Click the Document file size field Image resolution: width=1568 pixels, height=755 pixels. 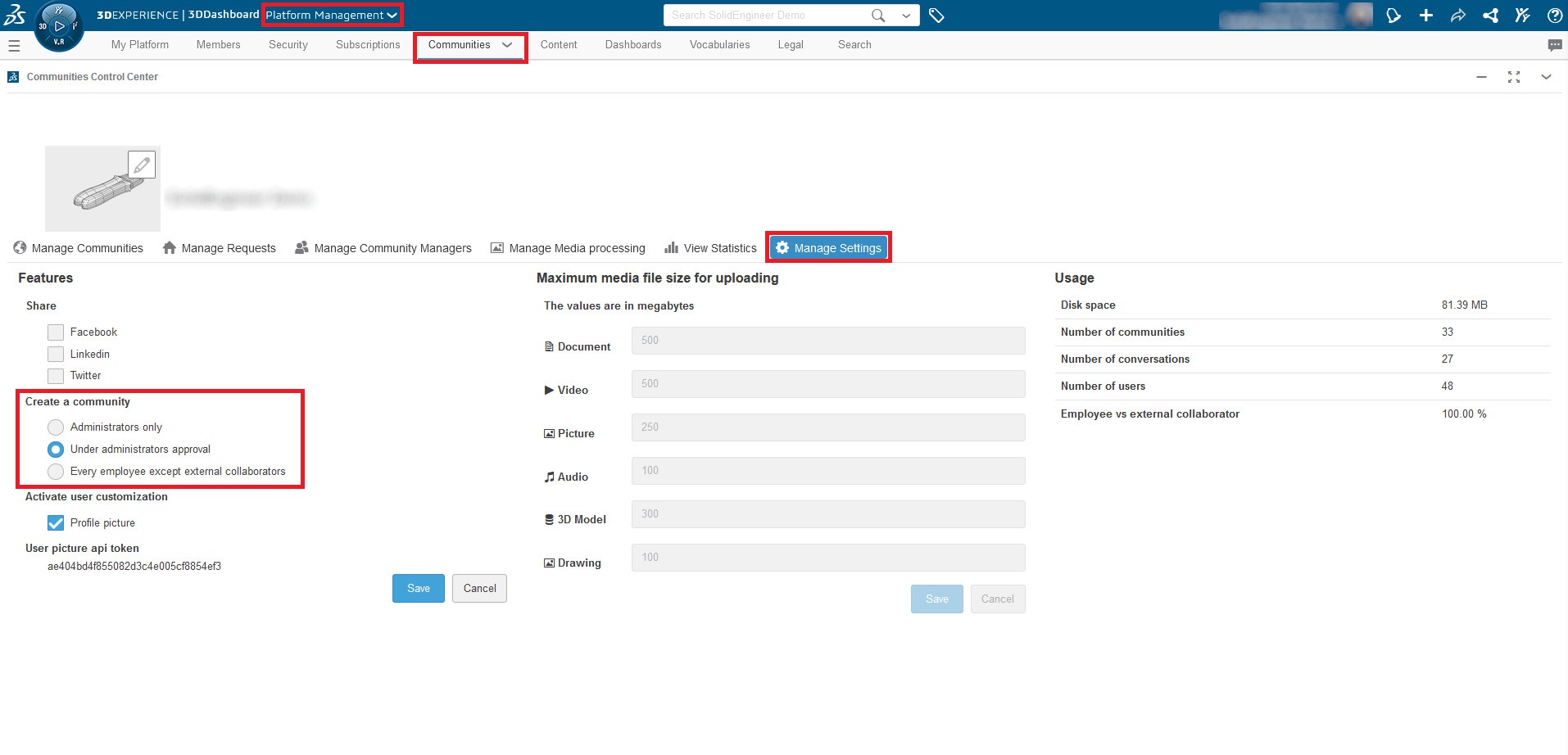pos(827,341)
